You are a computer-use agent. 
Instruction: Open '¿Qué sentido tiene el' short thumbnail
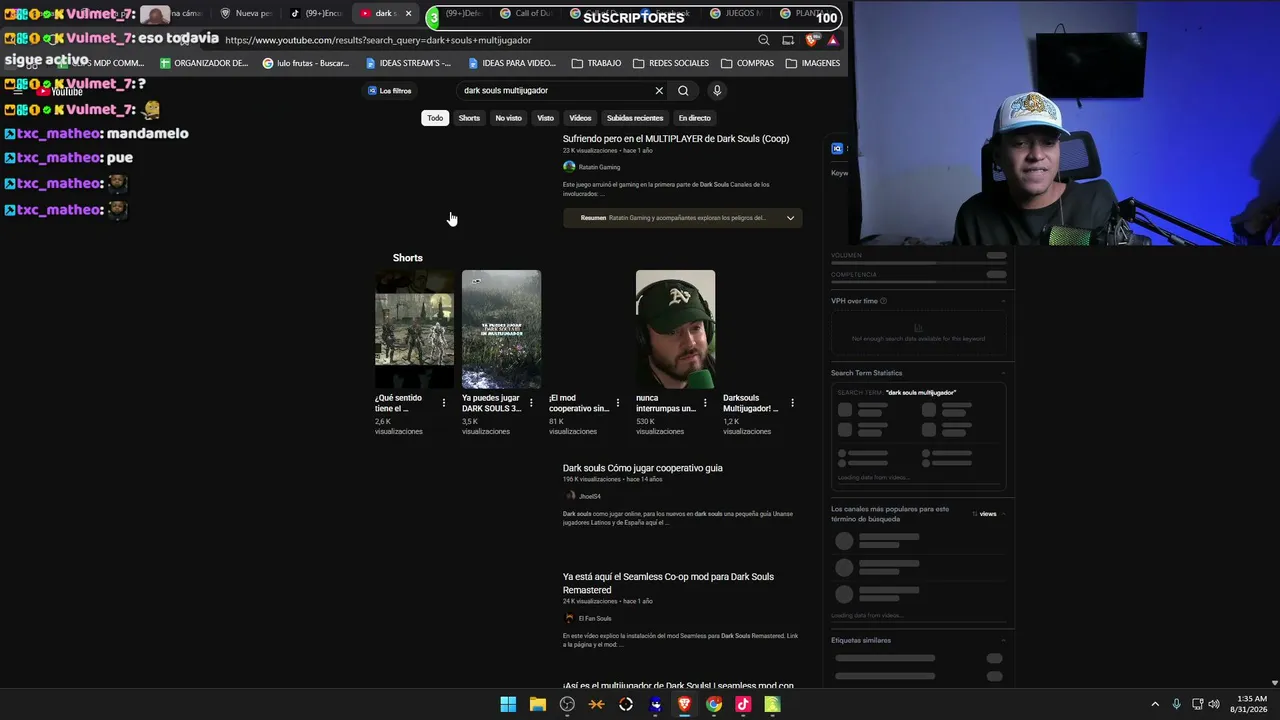(414, 329)
